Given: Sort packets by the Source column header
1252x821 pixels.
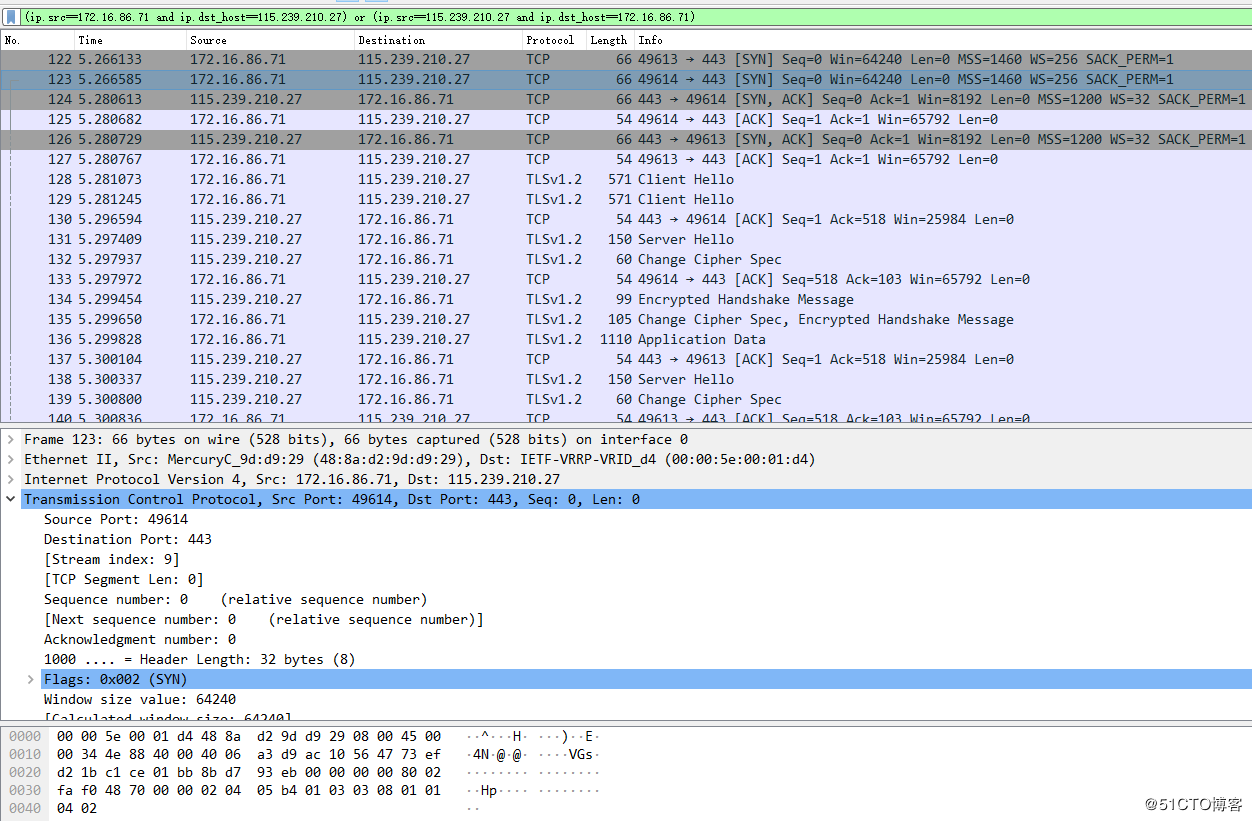Looking at the screenshot, I should (208, 40).
